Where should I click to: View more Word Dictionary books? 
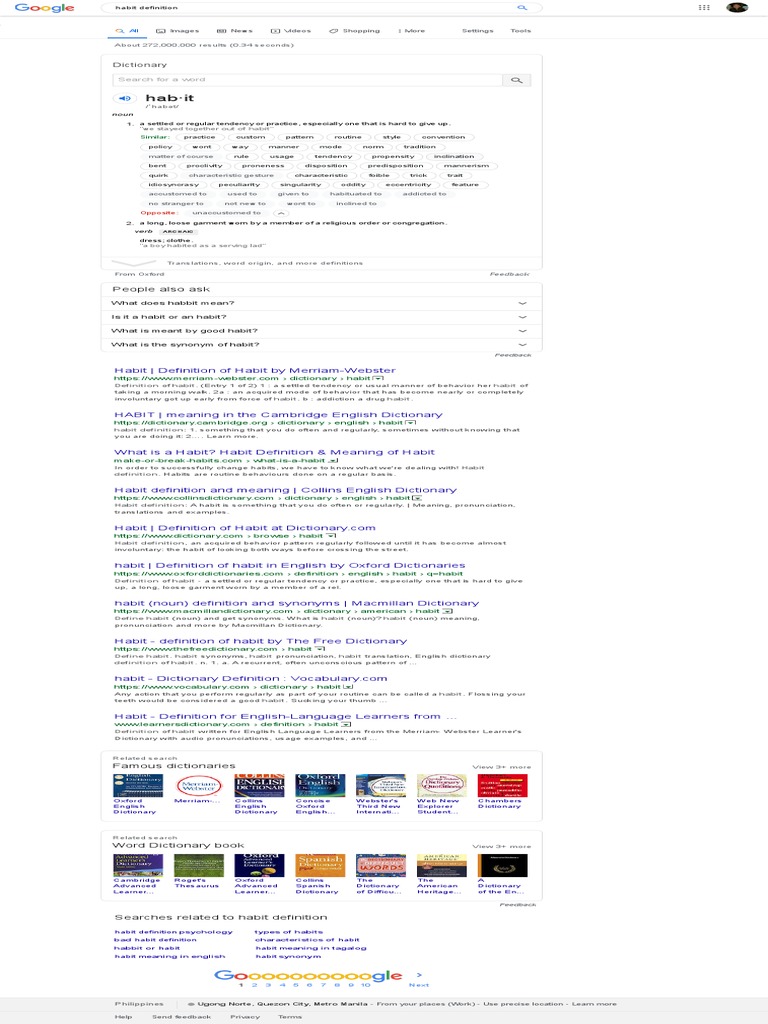[502, 846]
